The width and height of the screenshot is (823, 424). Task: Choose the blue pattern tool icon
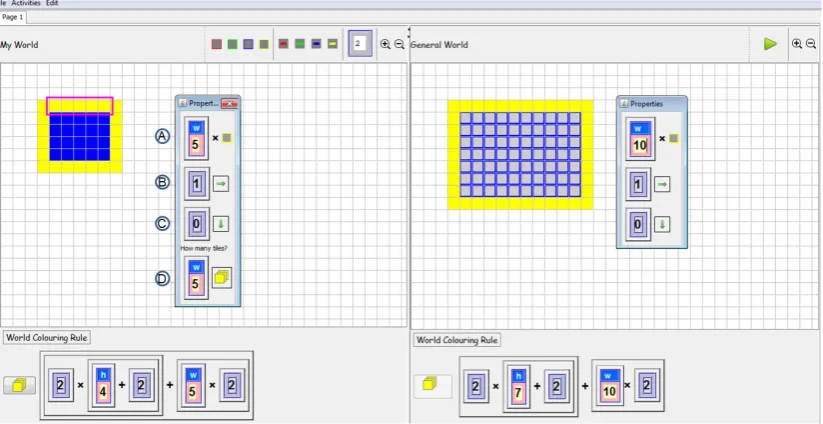point(316,44)
